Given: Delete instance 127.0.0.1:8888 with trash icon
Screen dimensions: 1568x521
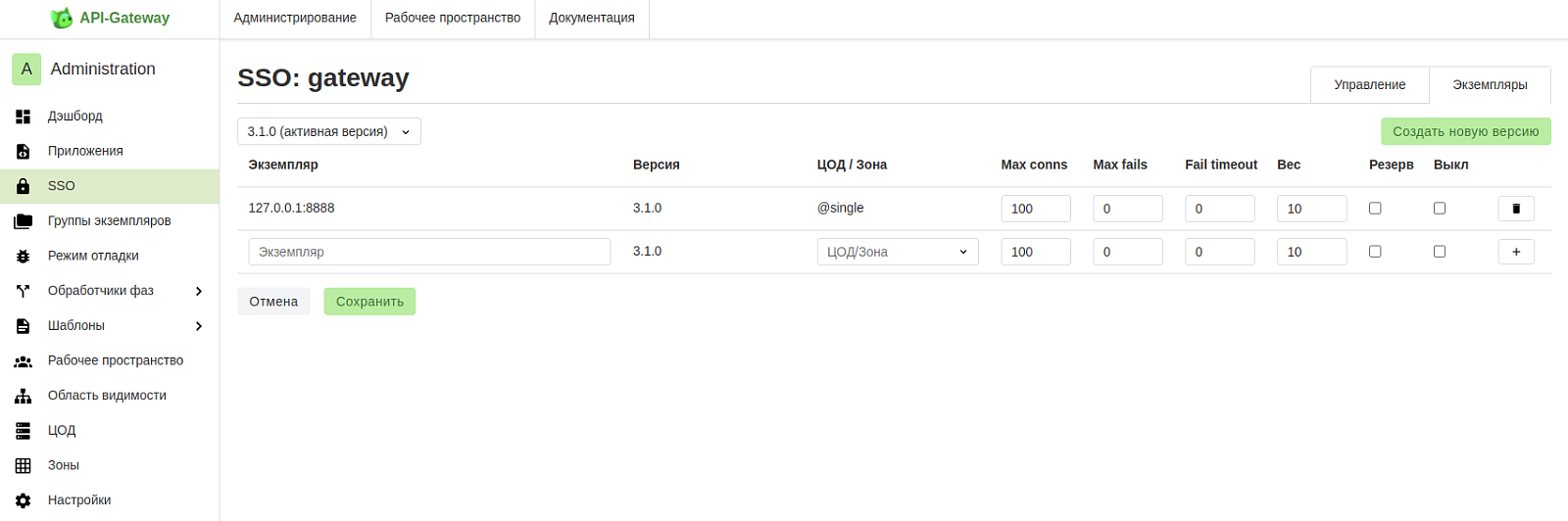Looking at the screenshot, I should (1516, 209).
